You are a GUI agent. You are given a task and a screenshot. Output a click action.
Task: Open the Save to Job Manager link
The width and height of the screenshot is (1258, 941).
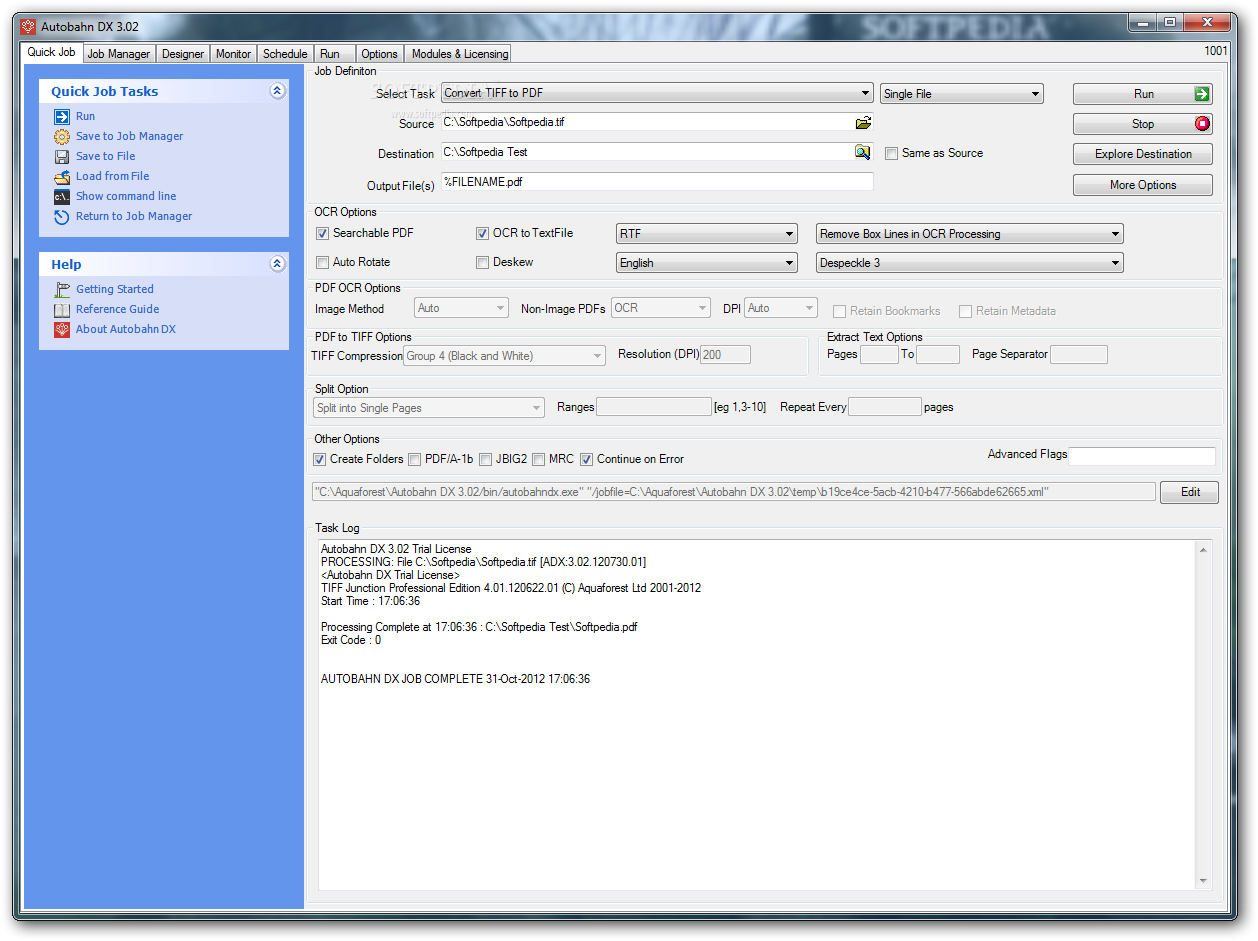pos(130,136)
